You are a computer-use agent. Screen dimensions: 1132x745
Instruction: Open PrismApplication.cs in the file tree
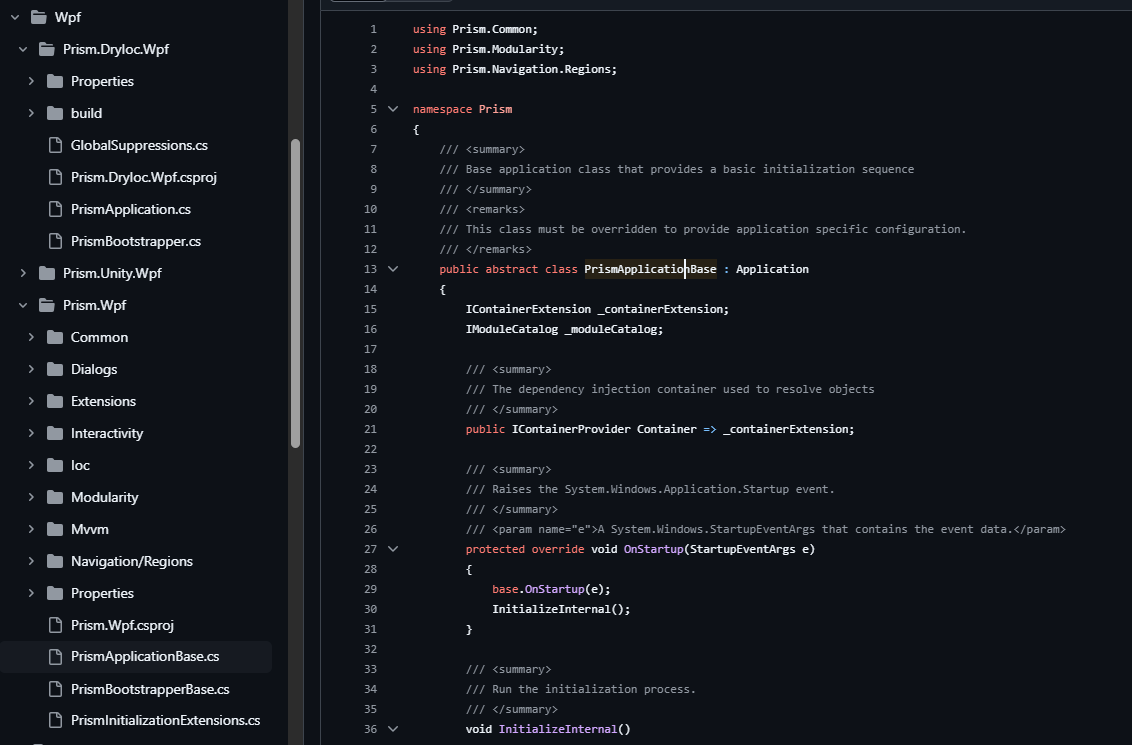130,209
